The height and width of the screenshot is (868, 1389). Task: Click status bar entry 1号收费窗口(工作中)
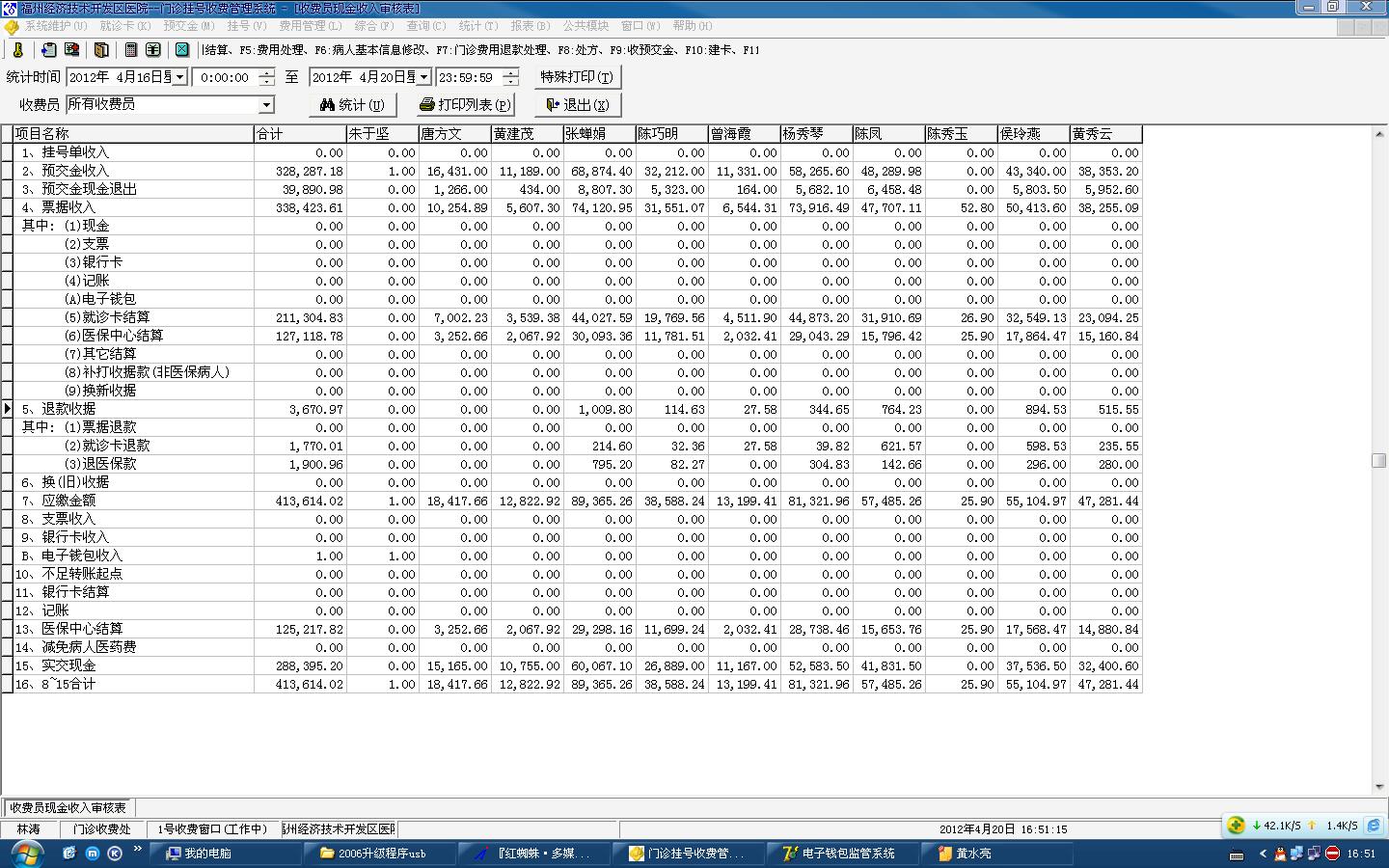coord(211,829)
